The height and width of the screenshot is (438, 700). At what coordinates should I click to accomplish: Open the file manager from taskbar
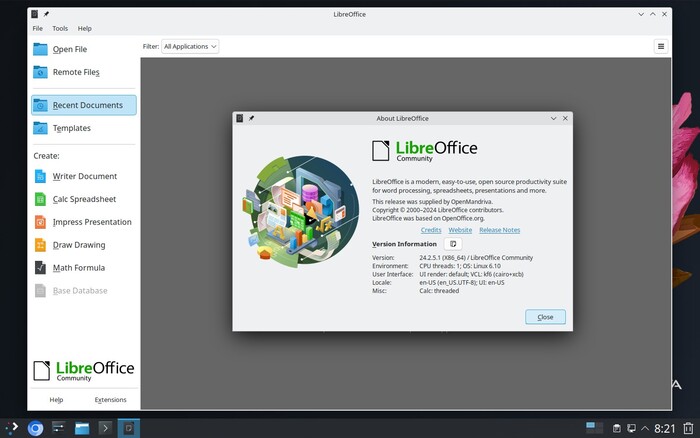(82, 428)
